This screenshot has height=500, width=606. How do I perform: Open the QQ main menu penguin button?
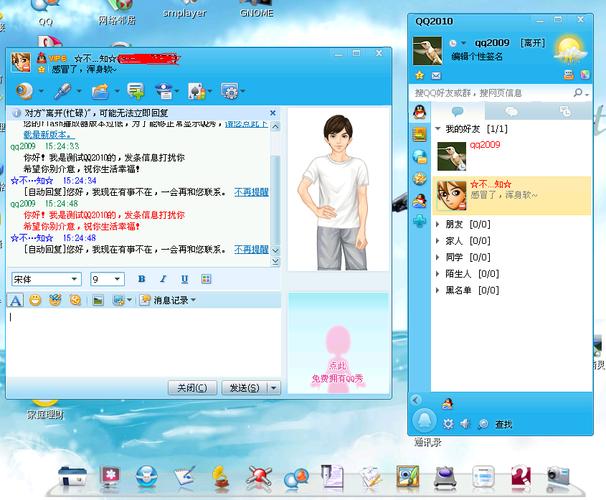click(425, 420)
